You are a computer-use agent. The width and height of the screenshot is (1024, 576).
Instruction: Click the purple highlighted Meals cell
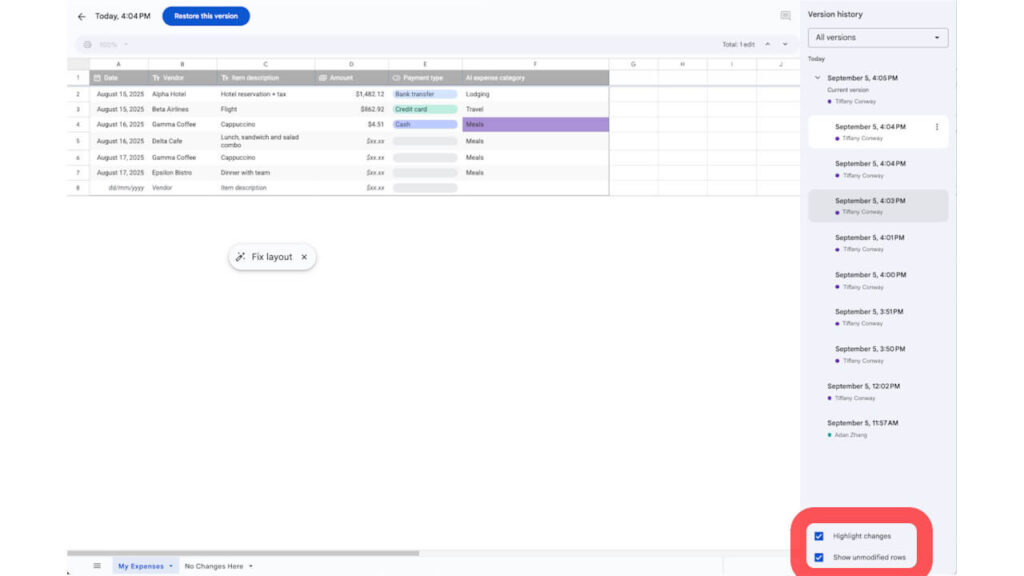coord(536,124)
